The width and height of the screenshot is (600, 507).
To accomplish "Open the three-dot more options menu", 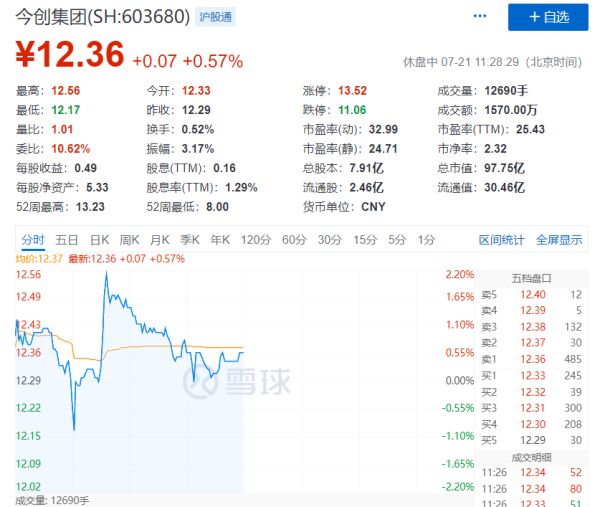I will pos(481,17).
